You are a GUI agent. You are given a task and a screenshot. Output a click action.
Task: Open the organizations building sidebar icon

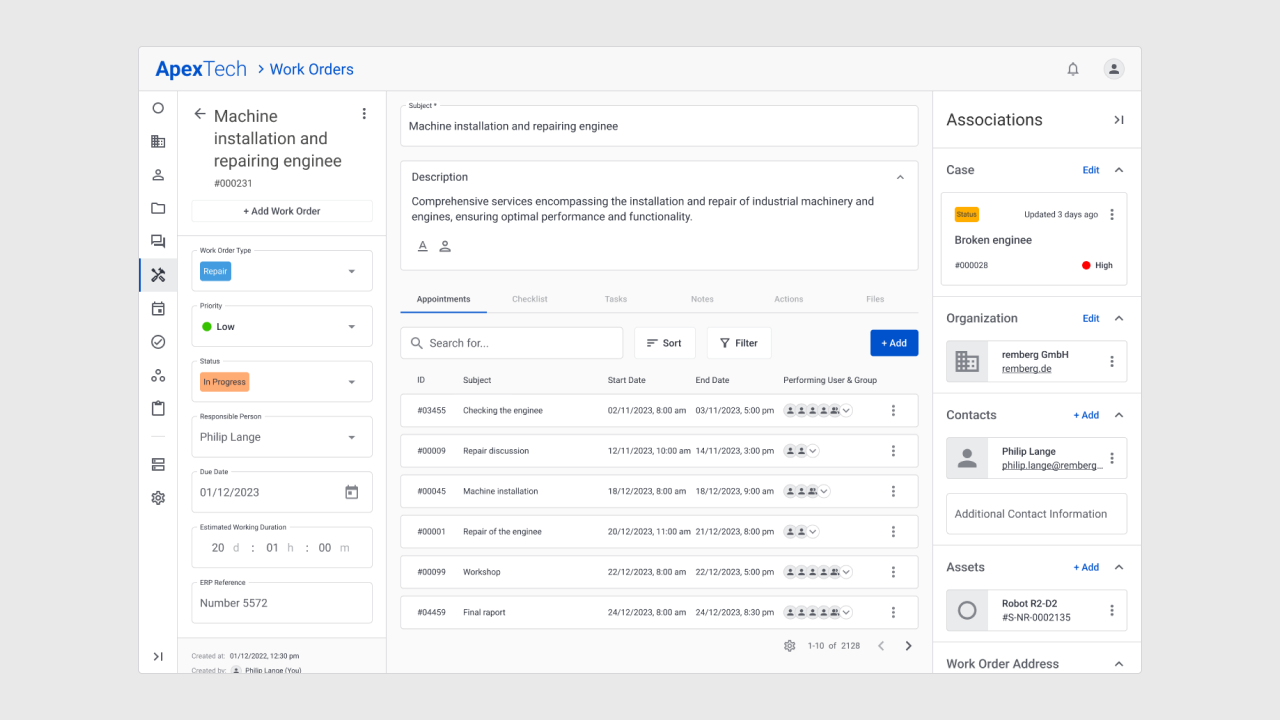(x=158, y=141)
